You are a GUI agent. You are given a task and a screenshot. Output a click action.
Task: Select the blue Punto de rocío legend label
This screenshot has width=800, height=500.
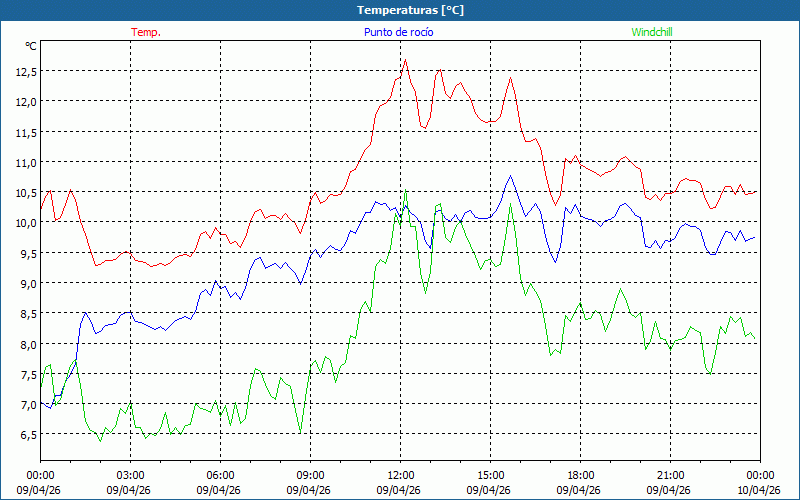(x=398, y=32)
